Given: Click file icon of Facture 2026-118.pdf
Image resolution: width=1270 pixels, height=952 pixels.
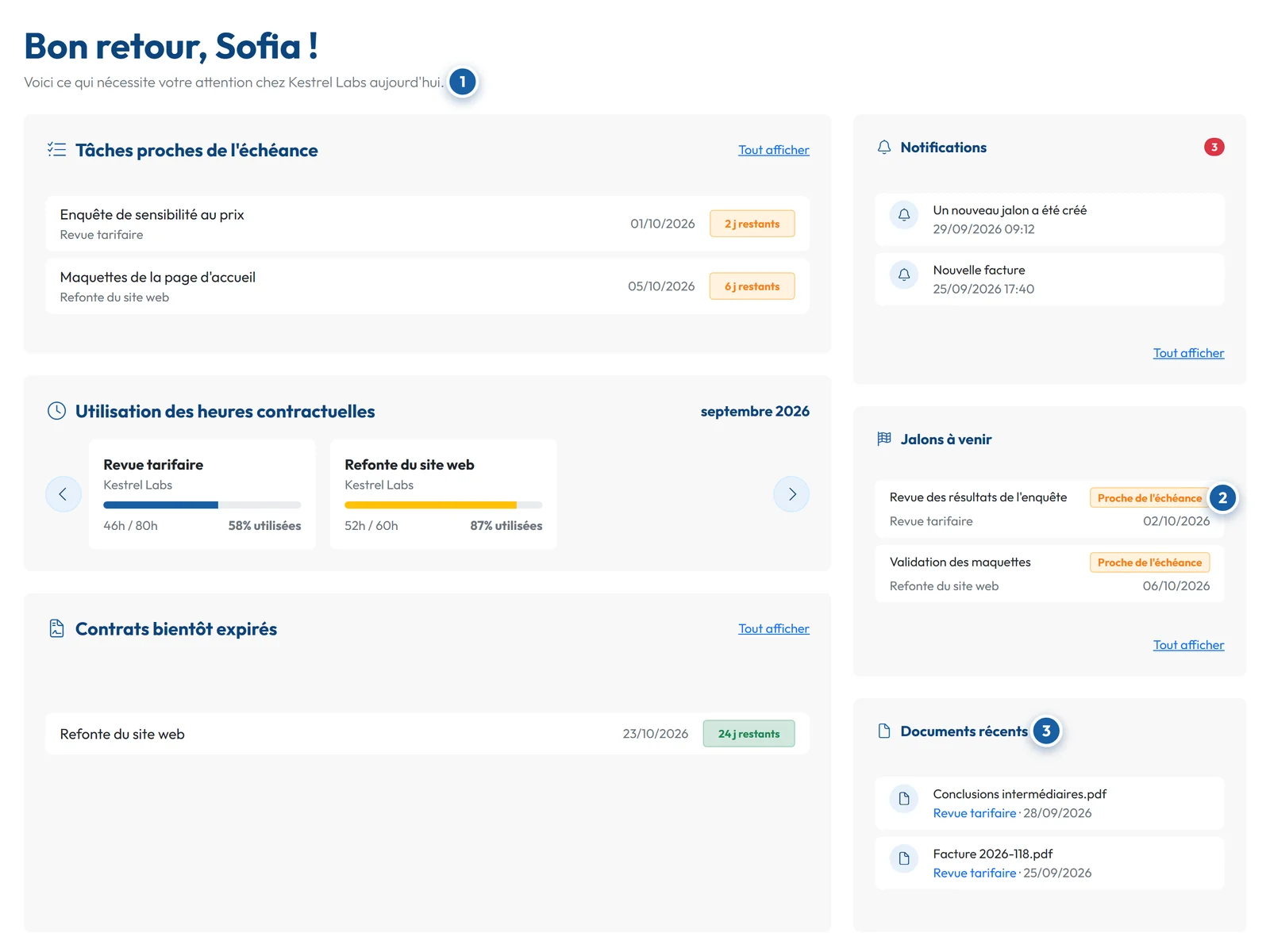Looking at the screenshot, I should pyautogui.click(x=904, y=858).
